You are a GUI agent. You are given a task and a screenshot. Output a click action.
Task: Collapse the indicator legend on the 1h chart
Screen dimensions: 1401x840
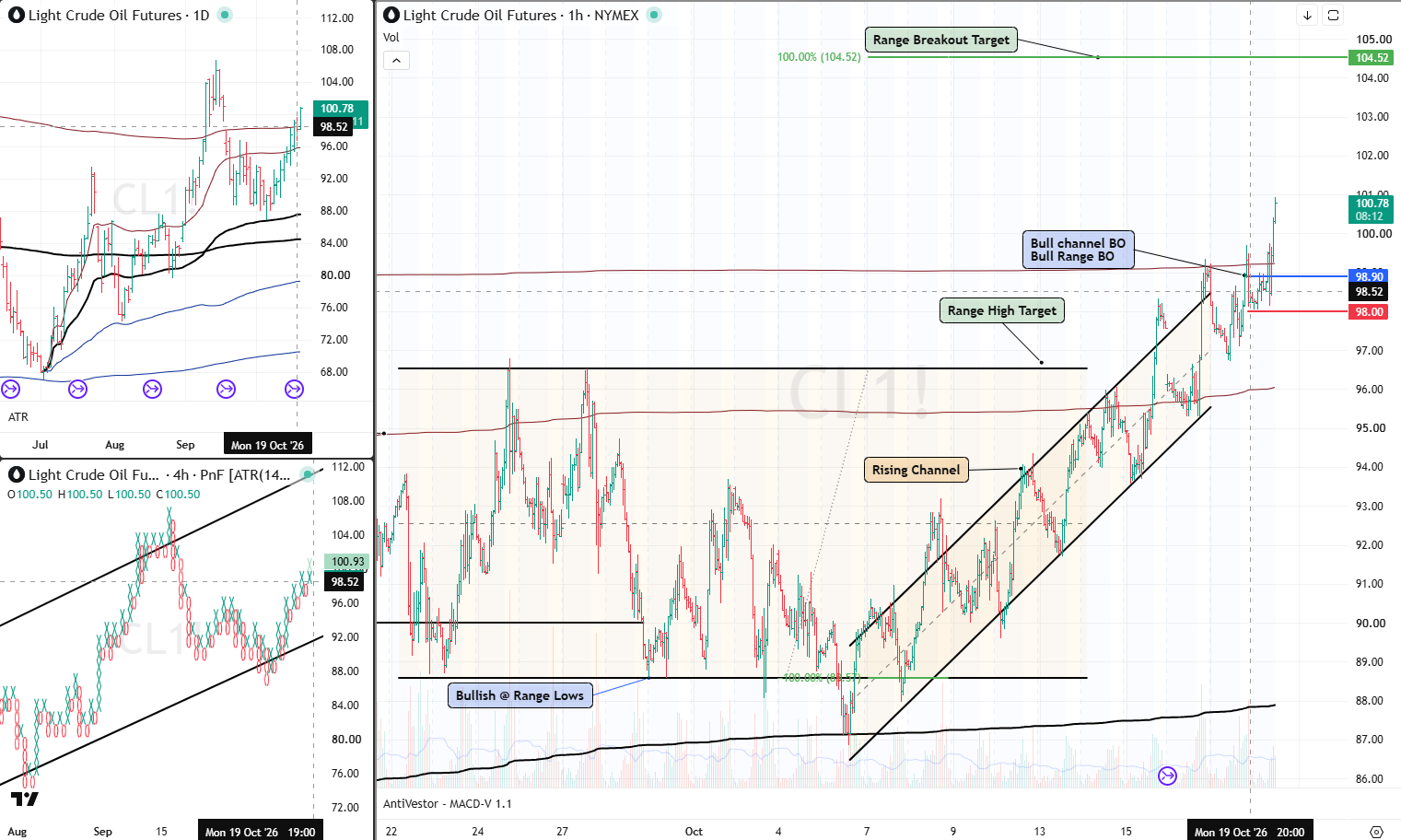(x=396, y=61)
